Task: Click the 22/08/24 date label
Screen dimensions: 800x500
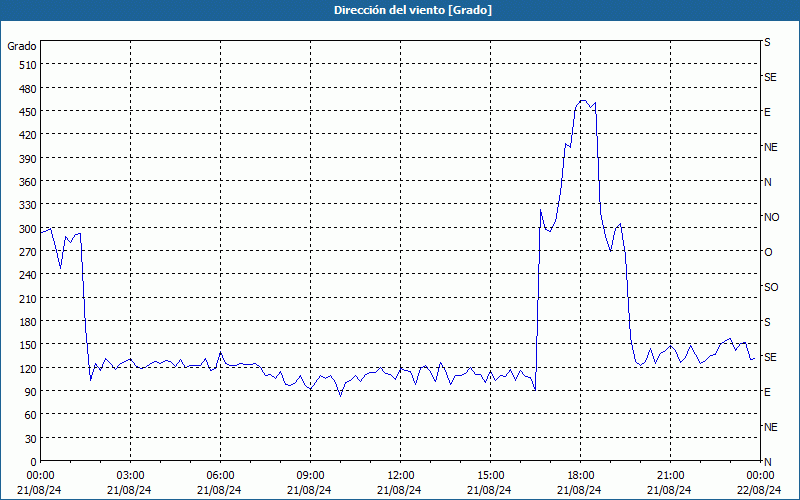Action: tap(759, 490)
